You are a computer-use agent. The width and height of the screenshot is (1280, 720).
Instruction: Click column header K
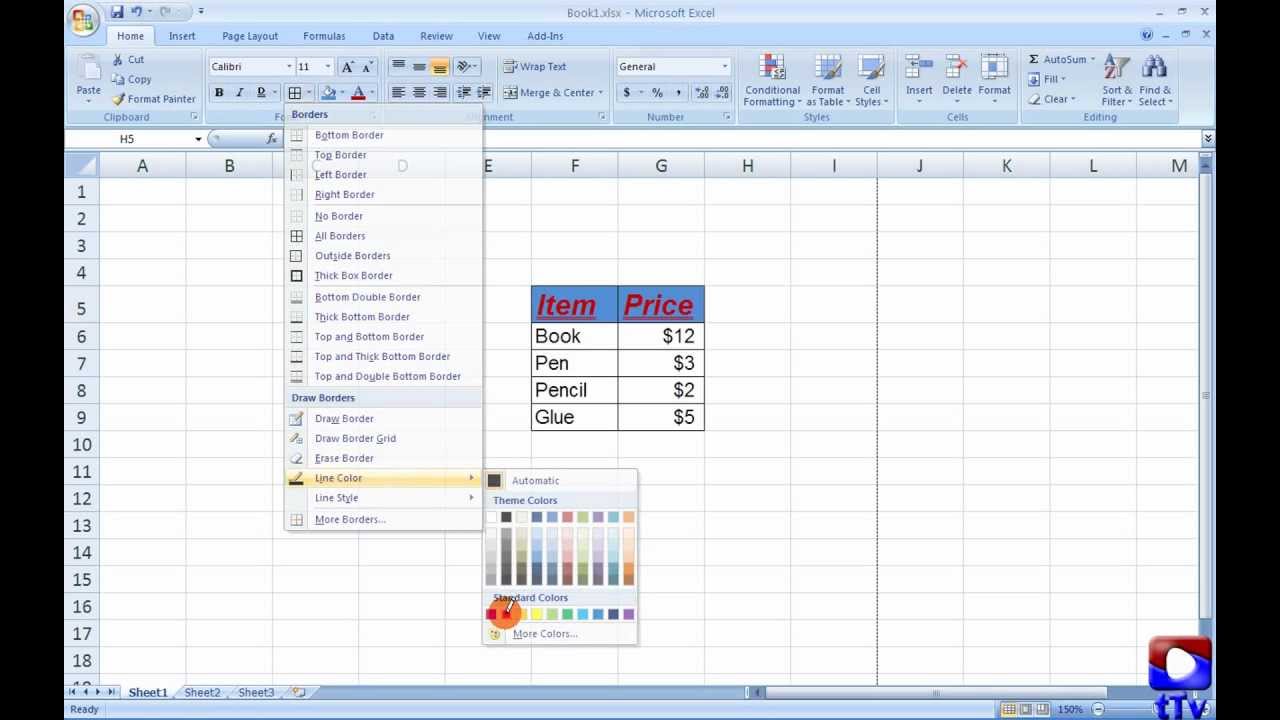click(1006, 166)
